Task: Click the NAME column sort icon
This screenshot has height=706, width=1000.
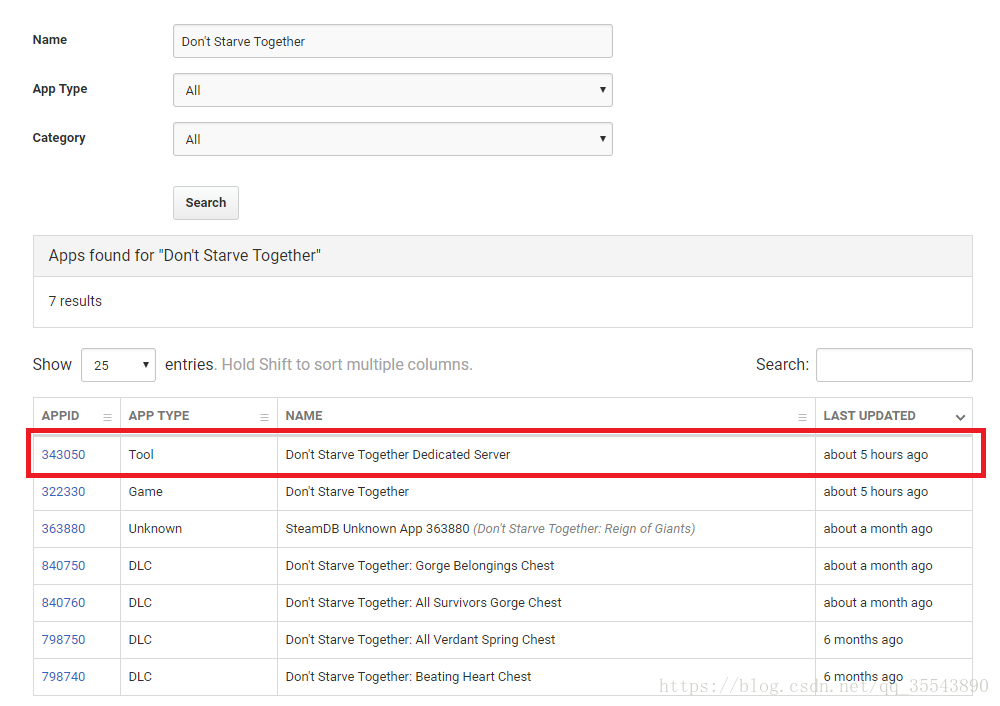Action: tap(802, 417)
